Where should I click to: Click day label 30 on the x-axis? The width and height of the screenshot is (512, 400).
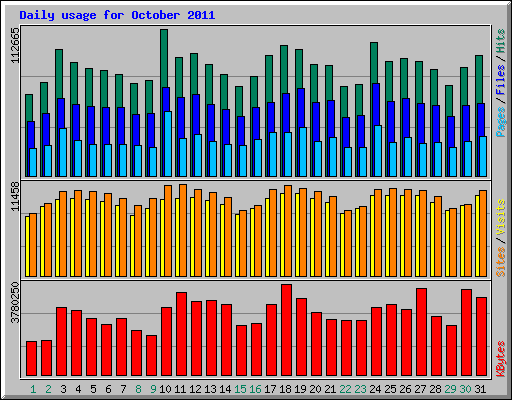click(x=465, y=389)
